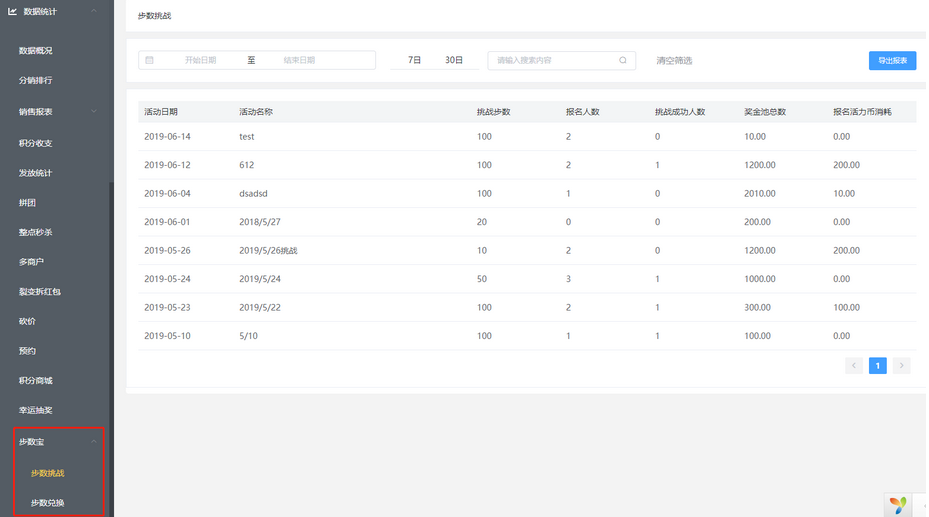This screenshot has height=517, width=929.
Task: Expand the 销售报表 submenu
Action: 94,111
